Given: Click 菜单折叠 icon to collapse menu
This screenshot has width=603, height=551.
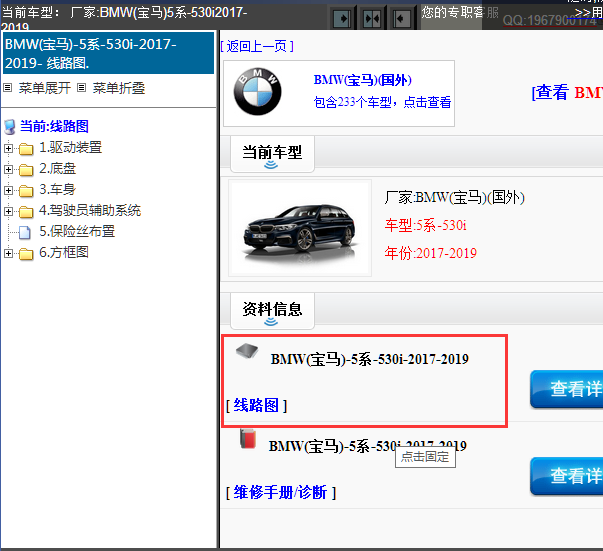Looking at the screenshot, I should click(x=81, y=88).
